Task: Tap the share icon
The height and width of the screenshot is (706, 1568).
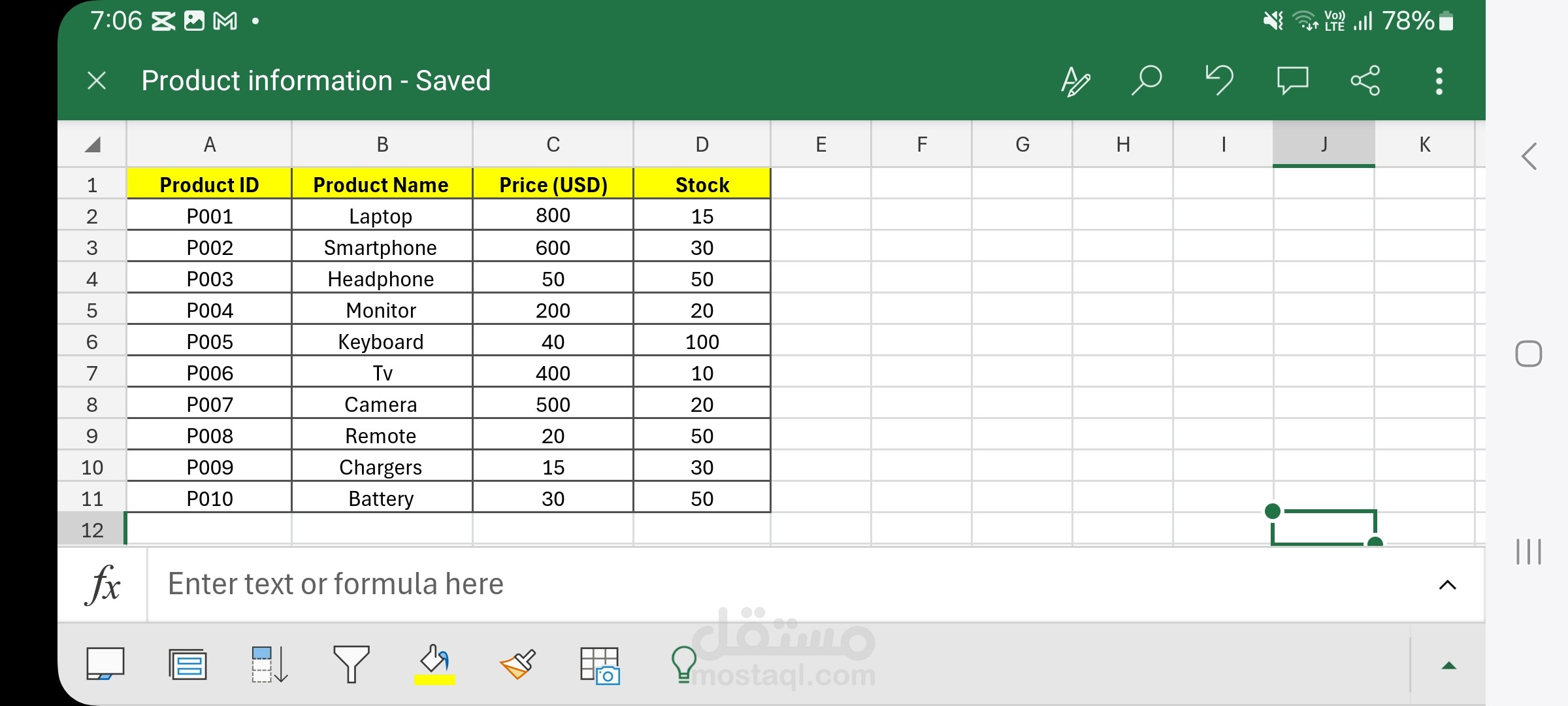Action: tap(1365, 81)
